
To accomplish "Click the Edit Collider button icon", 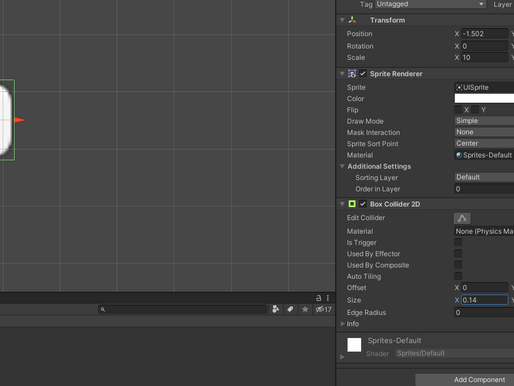I will coord(462,218).
